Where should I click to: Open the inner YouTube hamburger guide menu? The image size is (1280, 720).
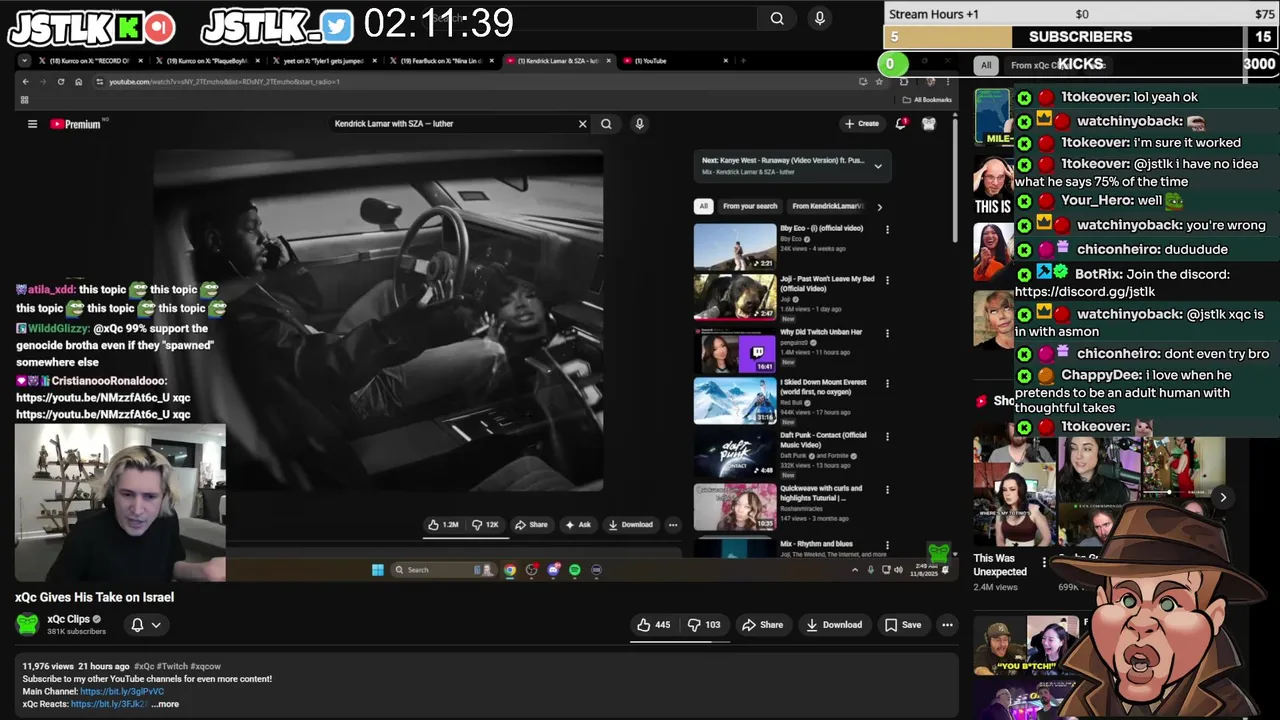pyautogui.click(x=32, y=124)
